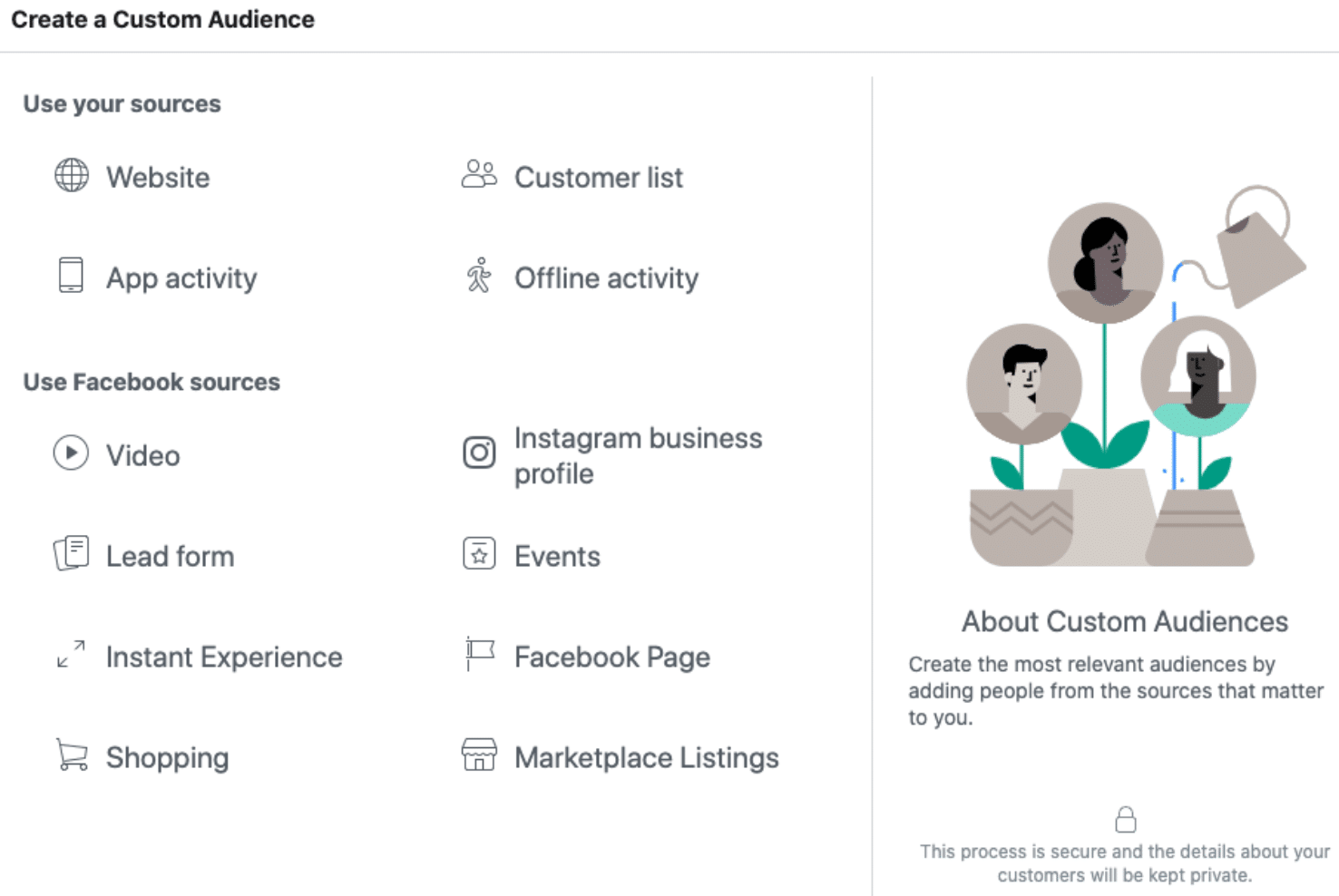Pick Offline activity under Use your sources

point(606,278)
